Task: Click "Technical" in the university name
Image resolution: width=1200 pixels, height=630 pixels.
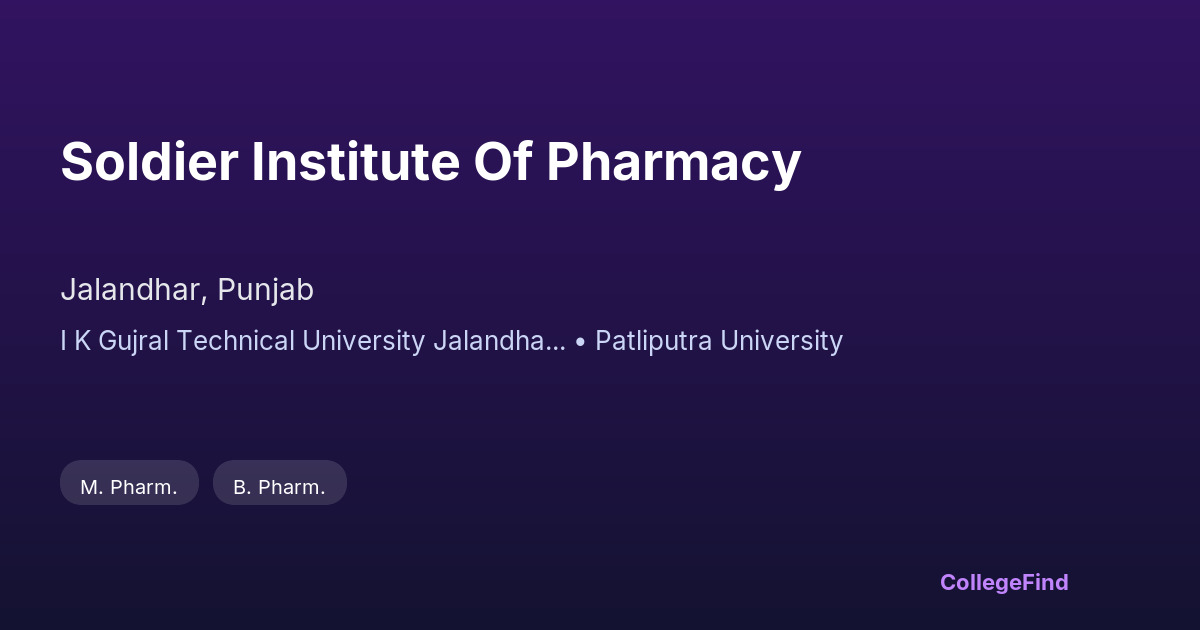Action: pos(238,341)
